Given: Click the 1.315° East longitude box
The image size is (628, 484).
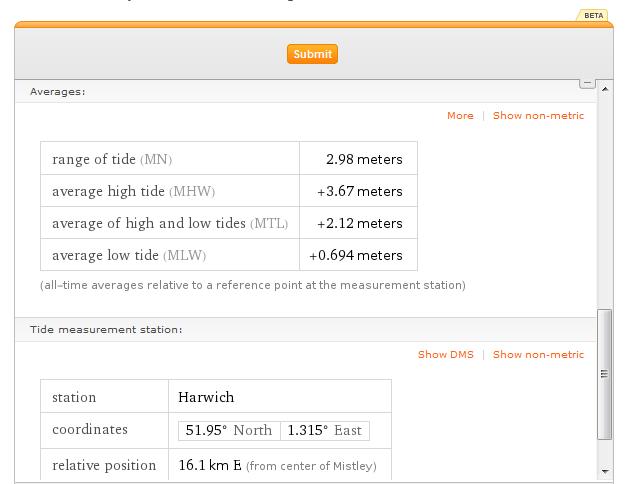Looking at the screenshot, I should [x=324, y=430].
